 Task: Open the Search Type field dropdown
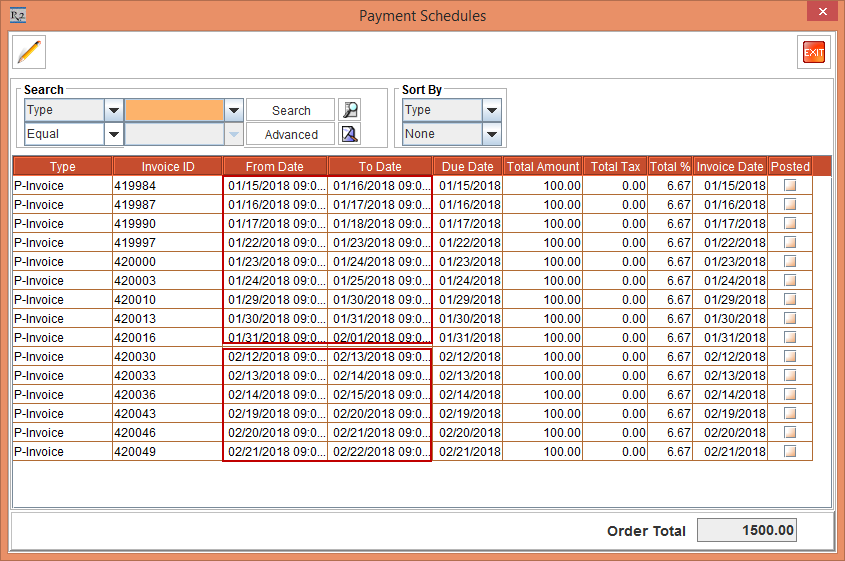[113, 110]
